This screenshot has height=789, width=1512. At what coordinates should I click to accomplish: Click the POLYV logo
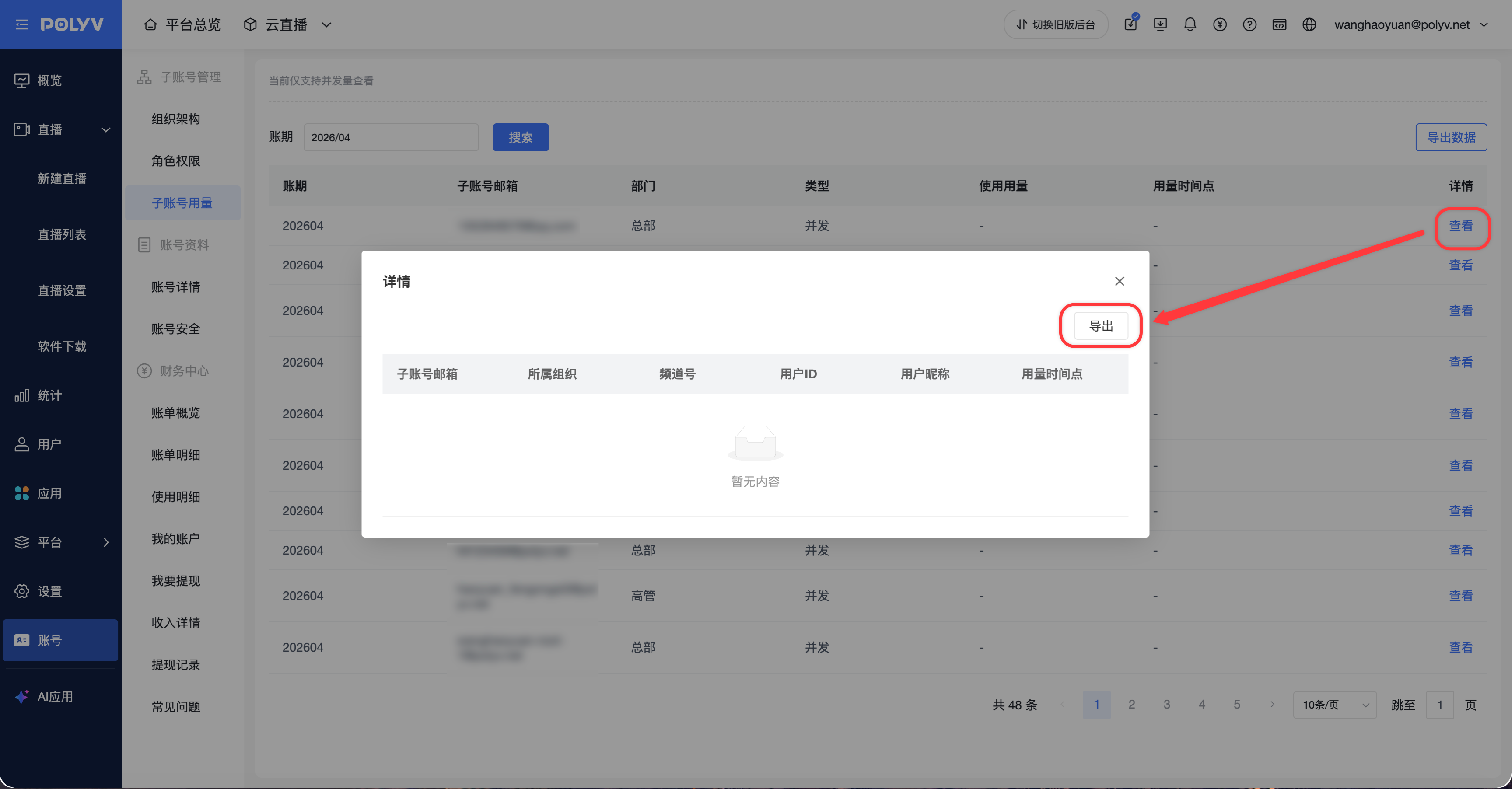72,24
